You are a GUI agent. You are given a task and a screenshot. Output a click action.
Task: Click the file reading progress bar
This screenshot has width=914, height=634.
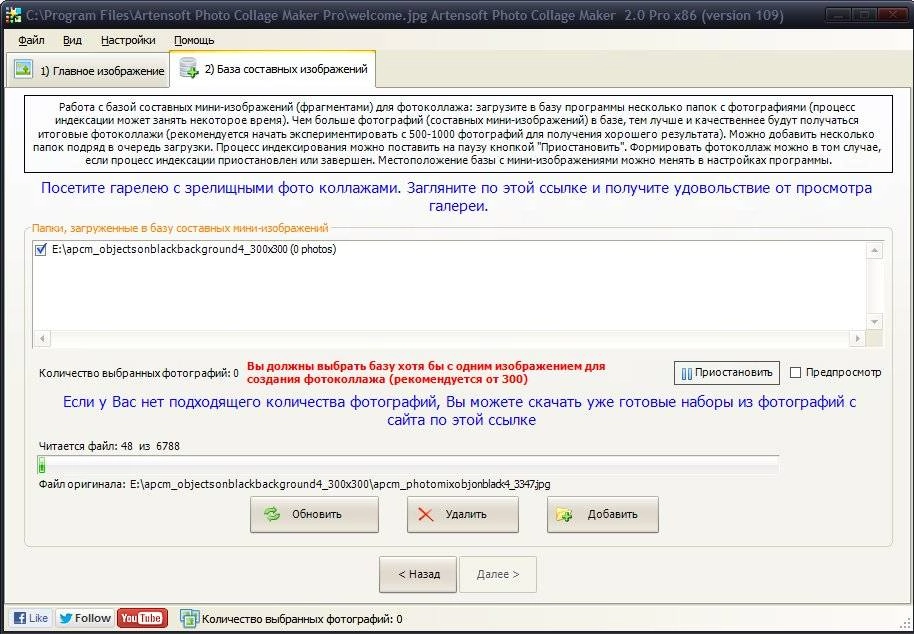[408, 465]
